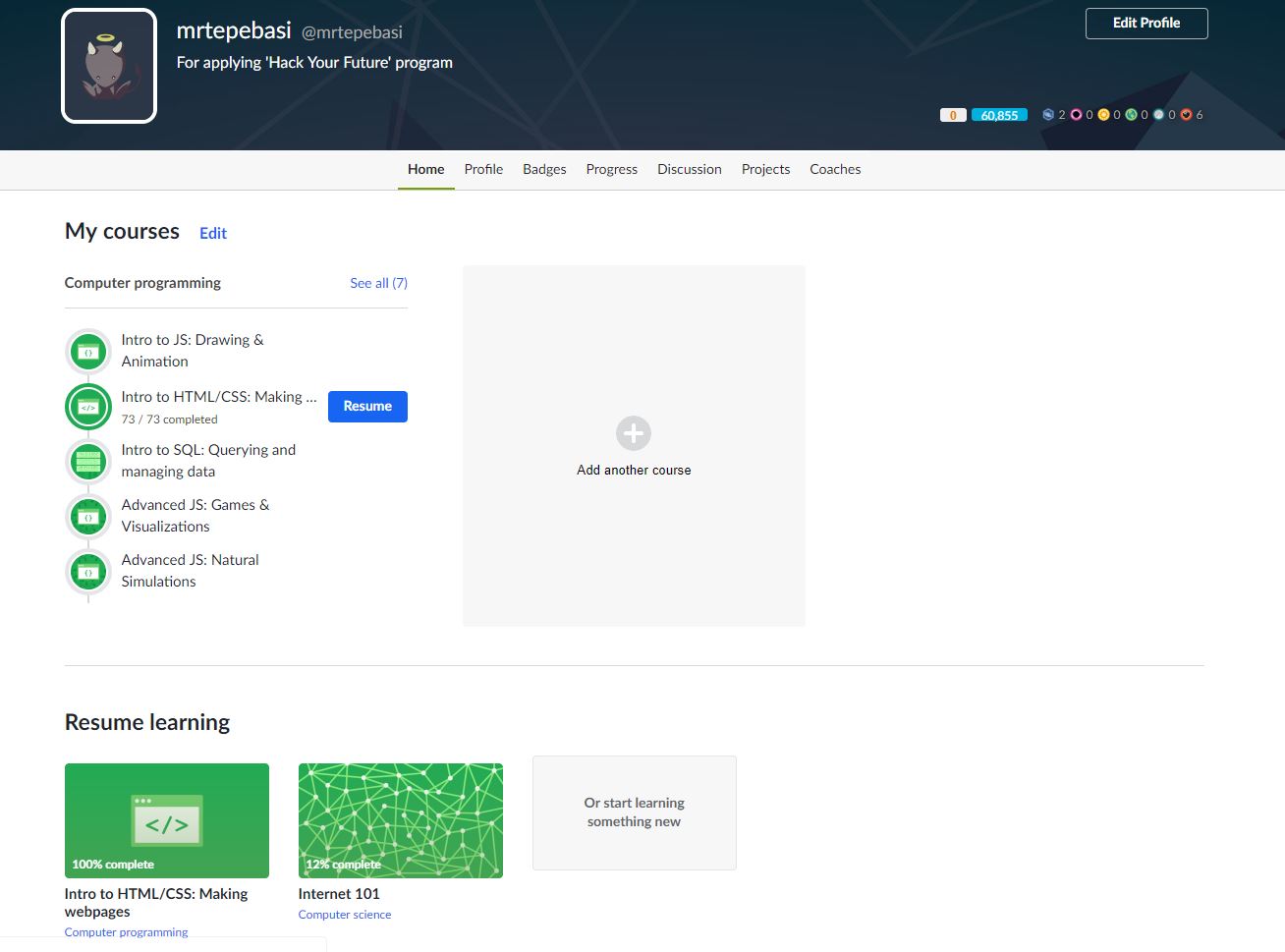Click the mrtepebasi display name heading
The width and height of the screenshot is (1285, 952).
point(234,30)
